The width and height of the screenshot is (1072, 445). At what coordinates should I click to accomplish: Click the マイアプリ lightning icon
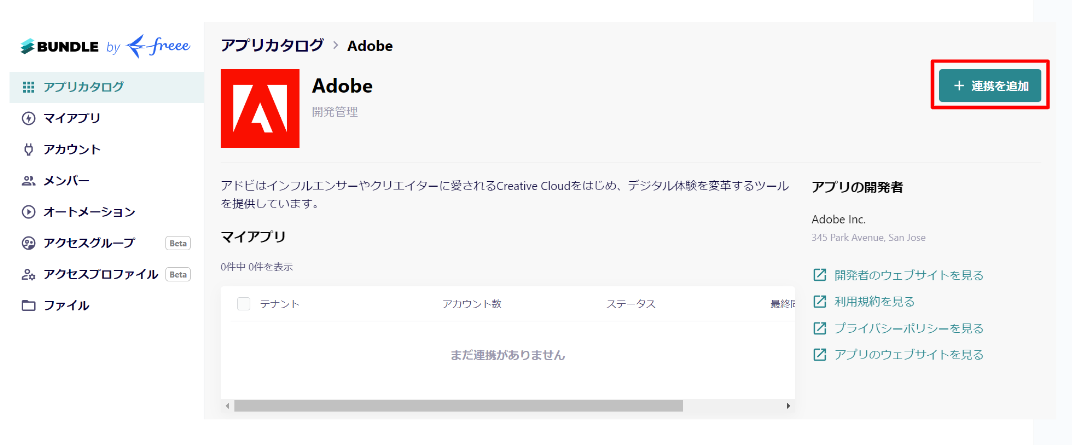point(28,118)
